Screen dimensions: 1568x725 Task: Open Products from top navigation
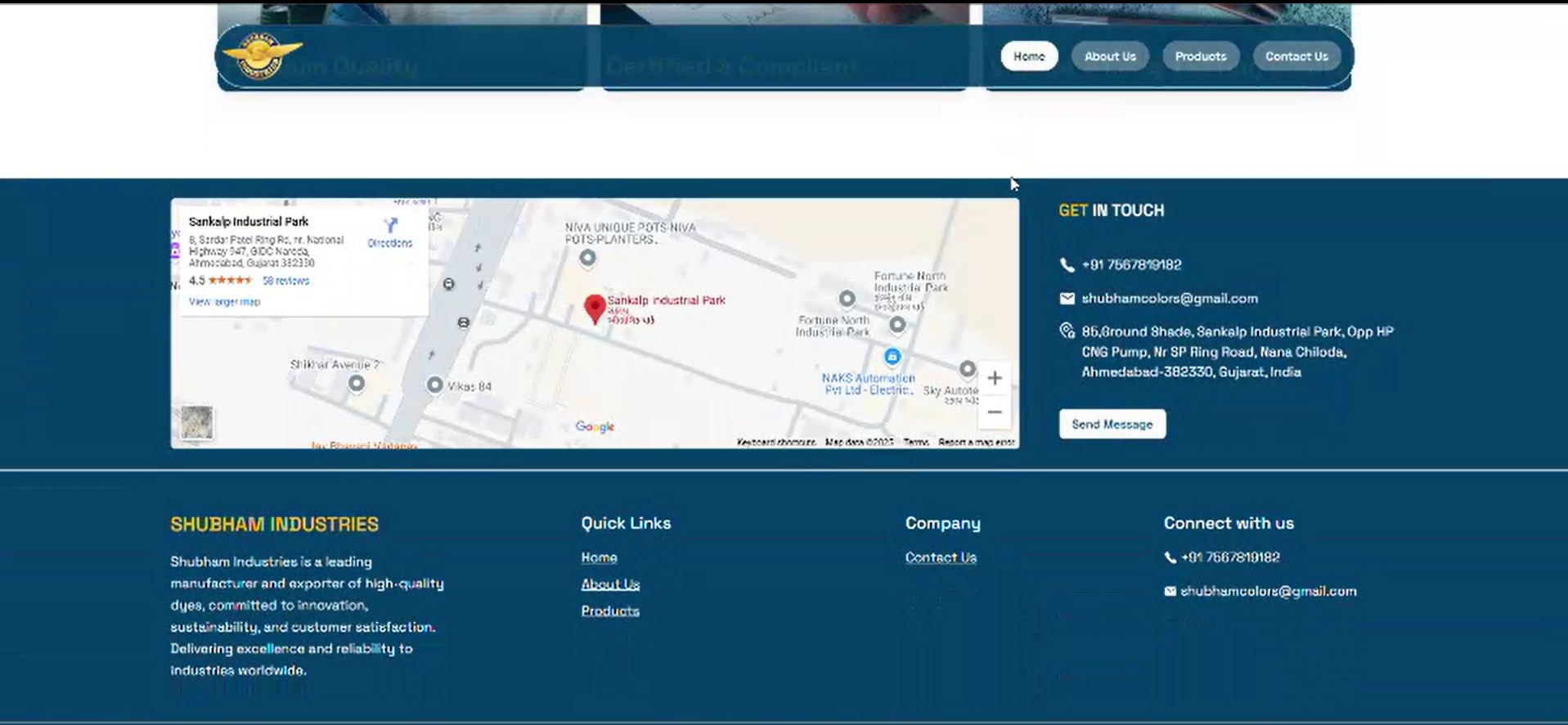pos(1200,56)
